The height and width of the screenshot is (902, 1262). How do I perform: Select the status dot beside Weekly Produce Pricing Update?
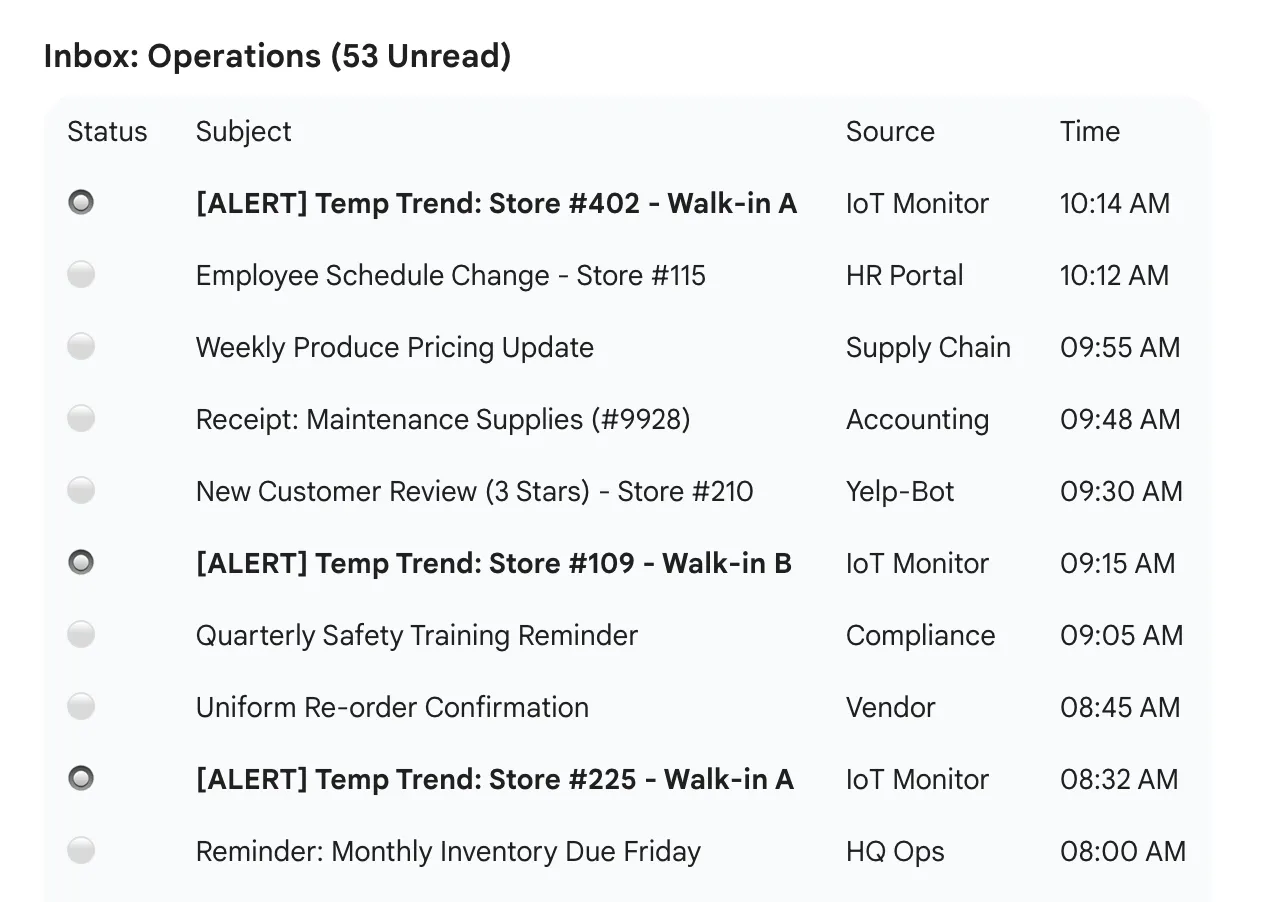point(81,346)
